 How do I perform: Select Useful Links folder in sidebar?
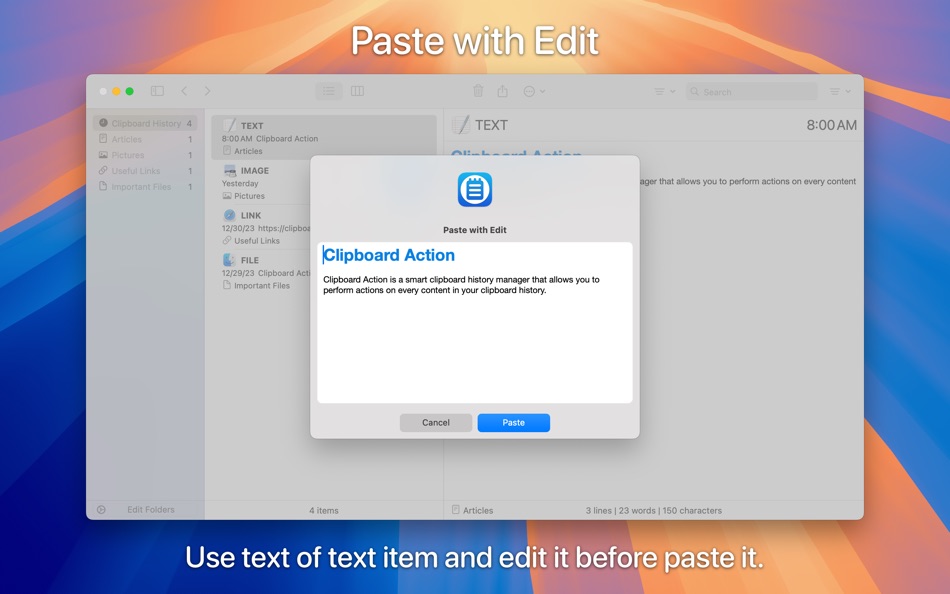[145, 170]
